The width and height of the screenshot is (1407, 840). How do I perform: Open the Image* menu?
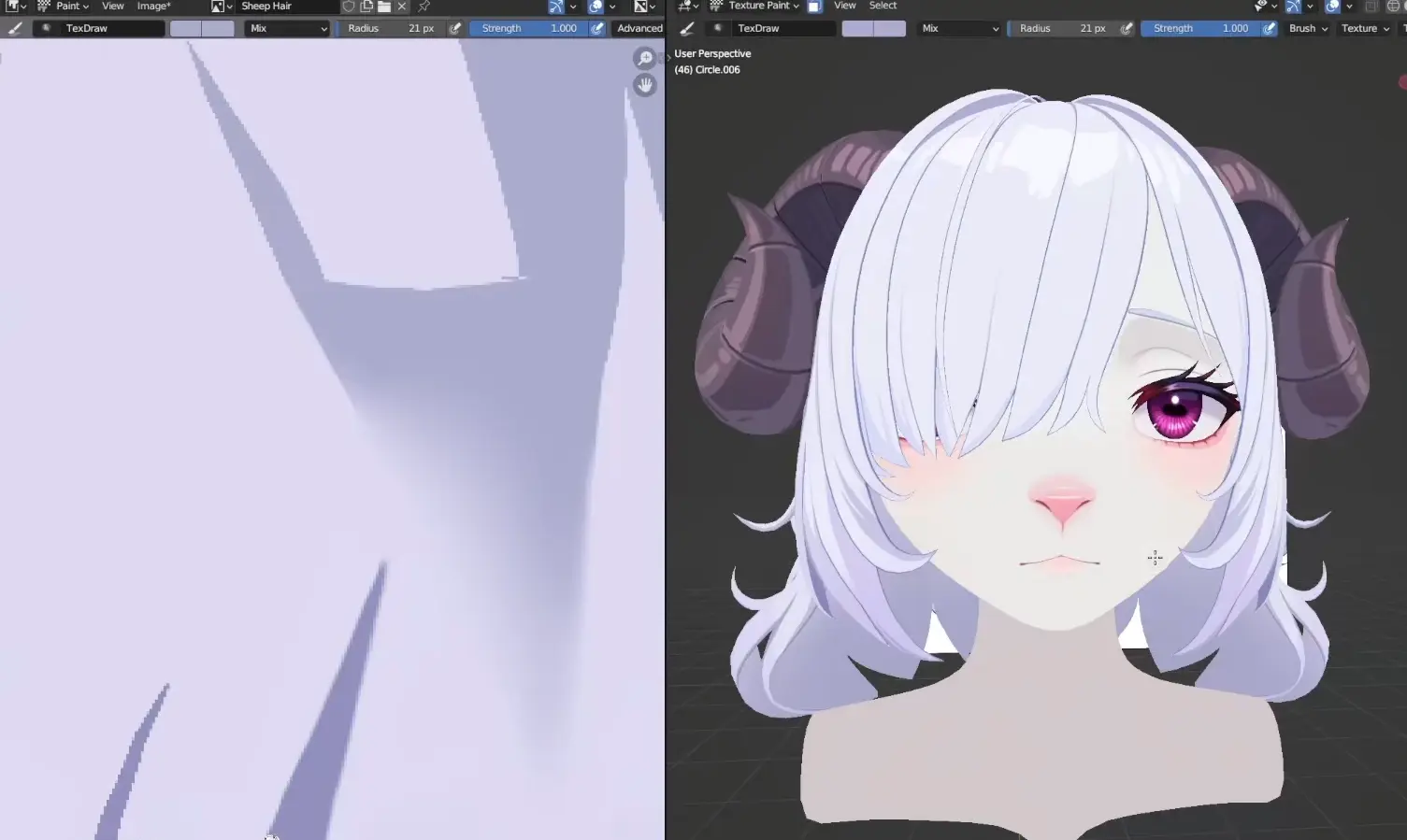tap(153, 6)
